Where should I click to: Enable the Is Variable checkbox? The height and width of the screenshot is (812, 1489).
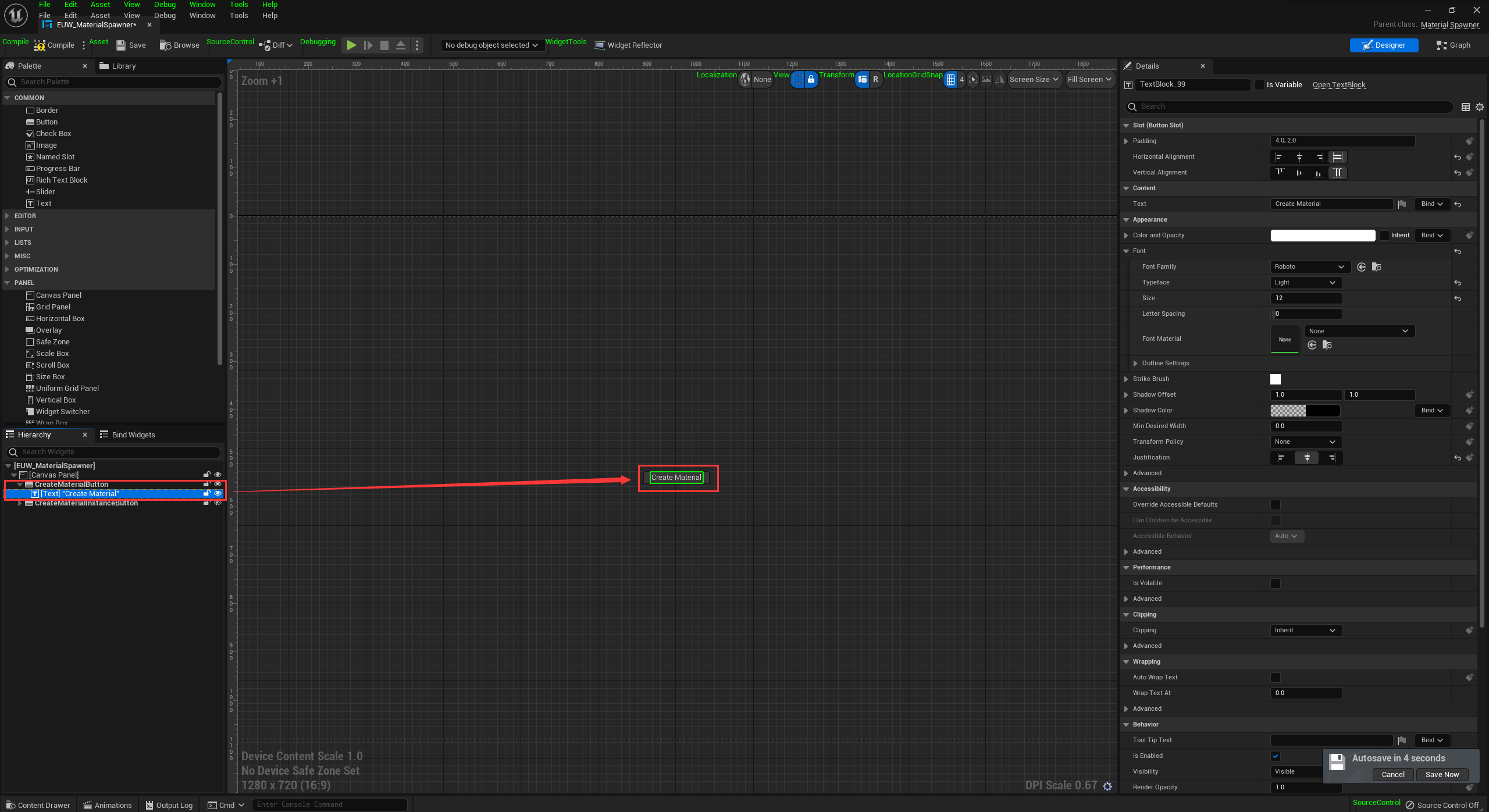coord(1260,85)
